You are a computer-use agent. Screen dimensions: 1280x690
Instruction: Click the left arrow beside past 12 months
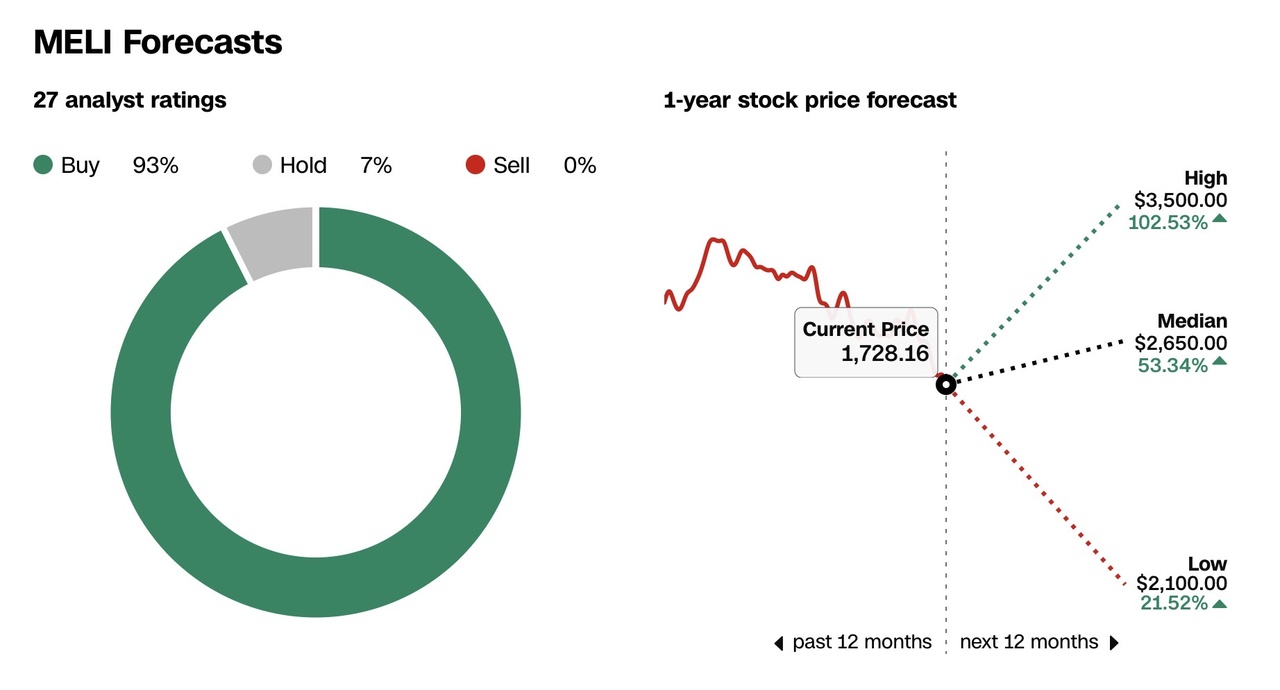point(779,643)
